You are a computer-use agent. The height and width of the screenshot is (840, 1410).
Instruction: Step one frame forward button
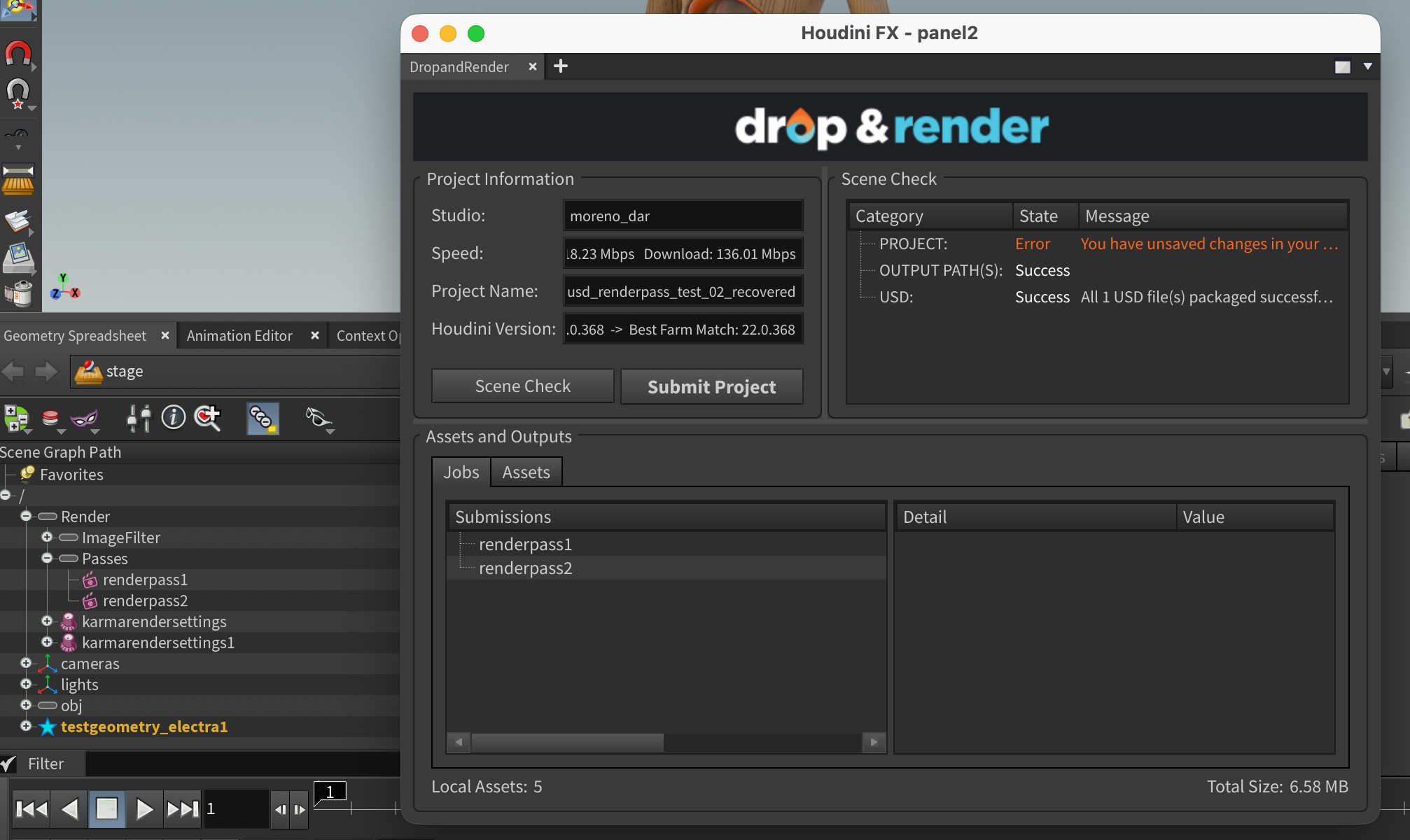(x=300, y=810)
